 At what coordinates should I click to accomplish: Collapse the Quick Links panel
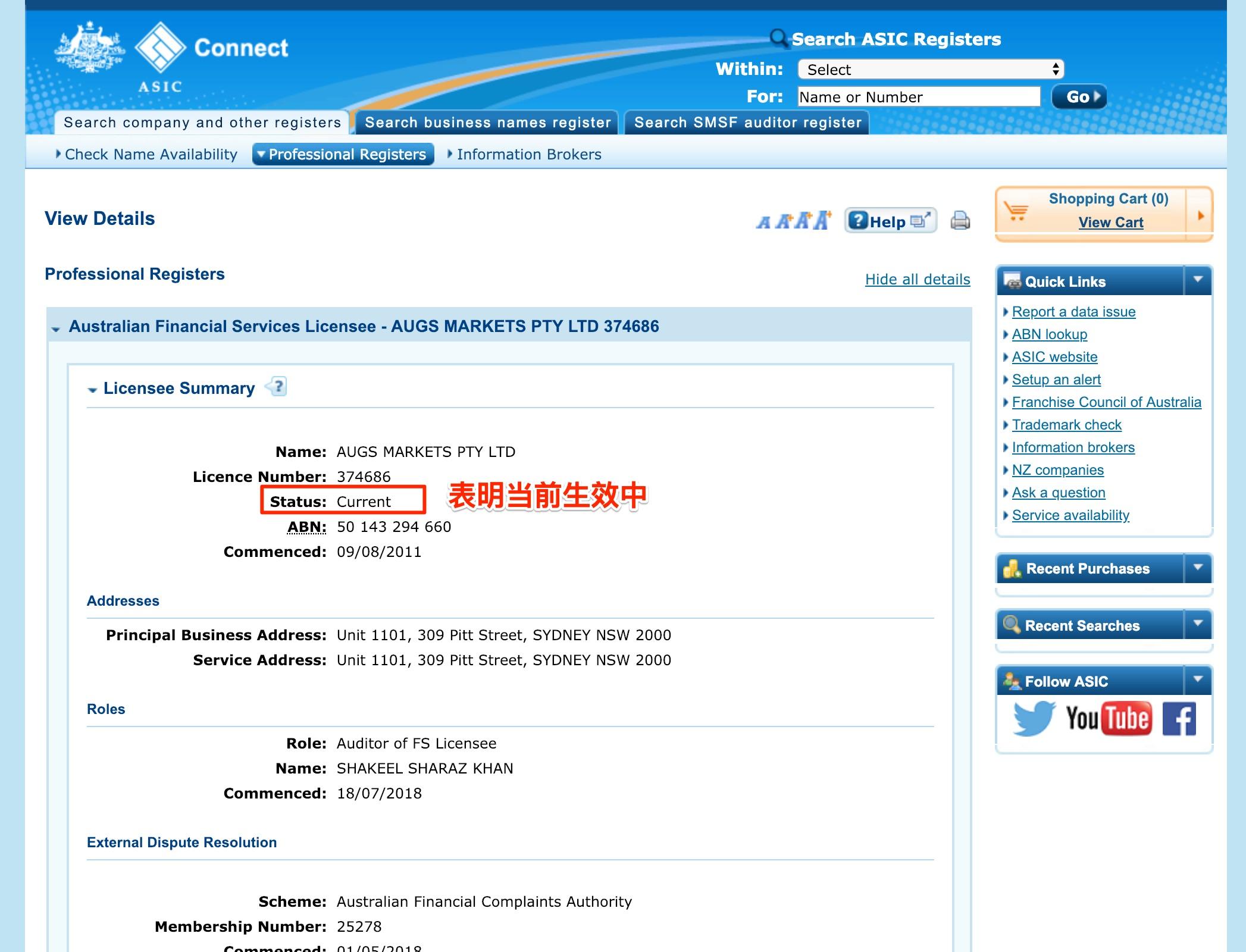[x=1198, y=281]
